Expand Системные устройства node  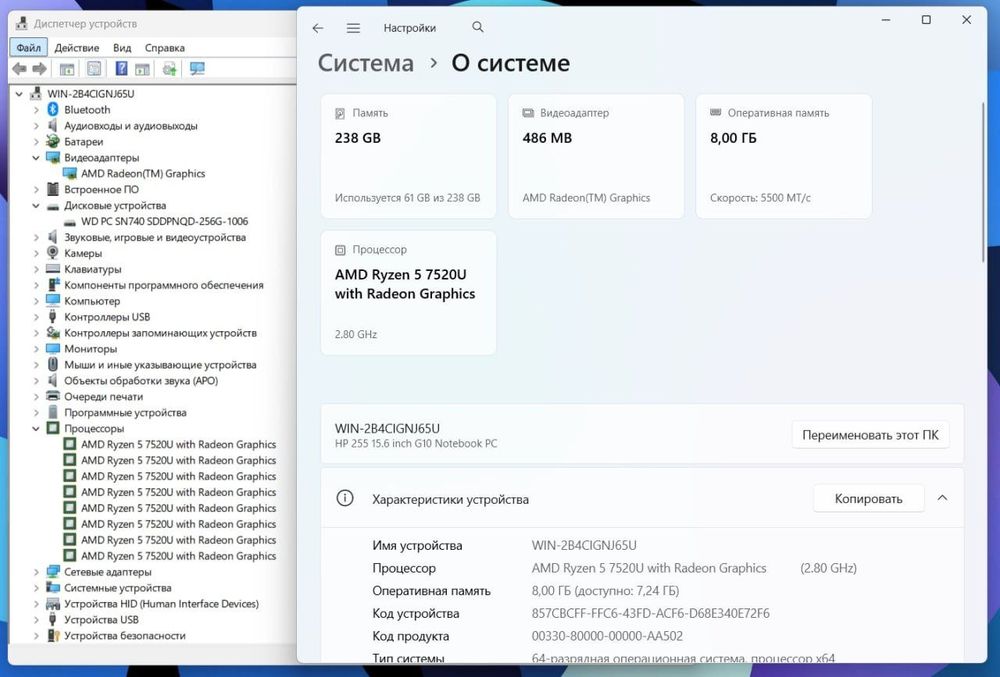[x=36, y=588]
